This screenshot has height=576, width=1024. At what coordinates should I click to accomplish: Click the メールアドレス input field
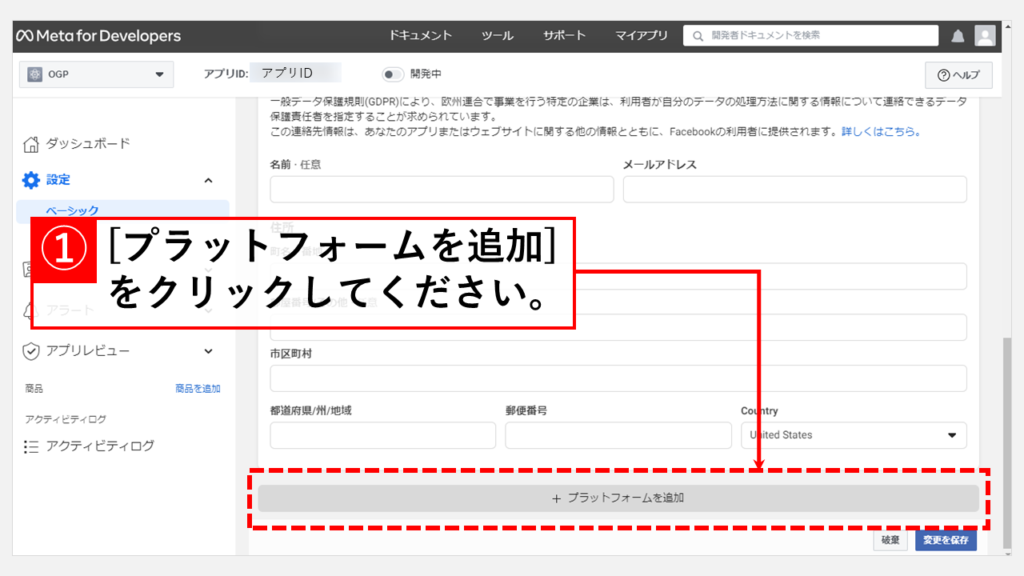click(794, 189)
